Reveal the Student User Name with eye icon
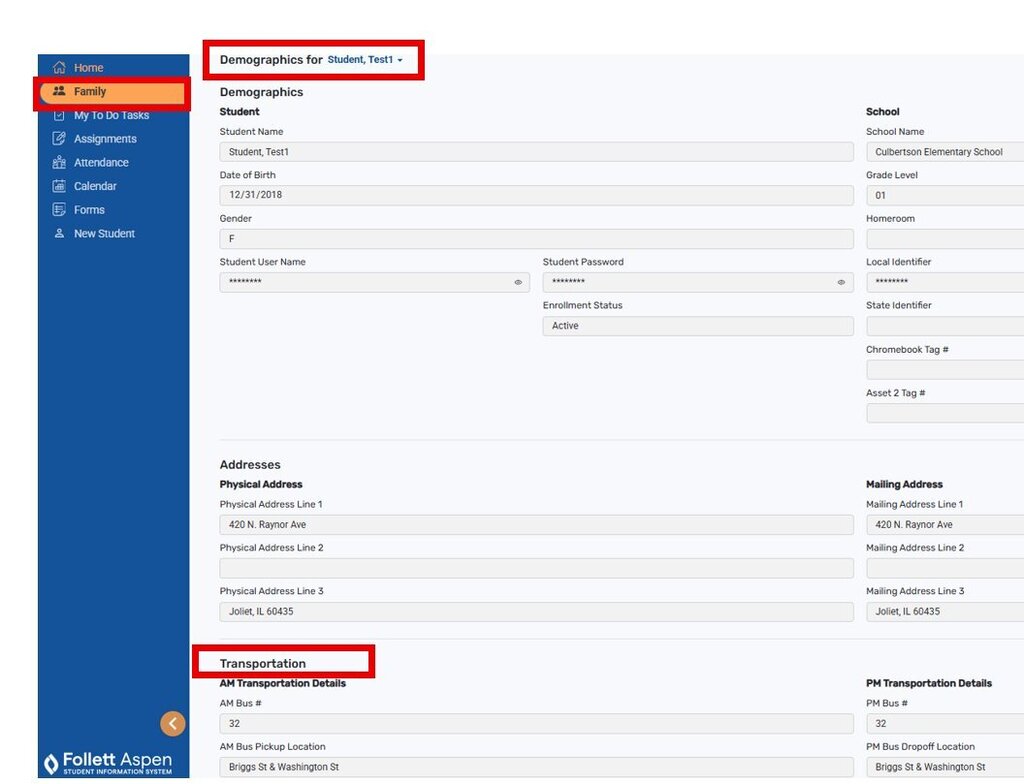Viewport: 1024px width, 784px height. tap(518, 282)
